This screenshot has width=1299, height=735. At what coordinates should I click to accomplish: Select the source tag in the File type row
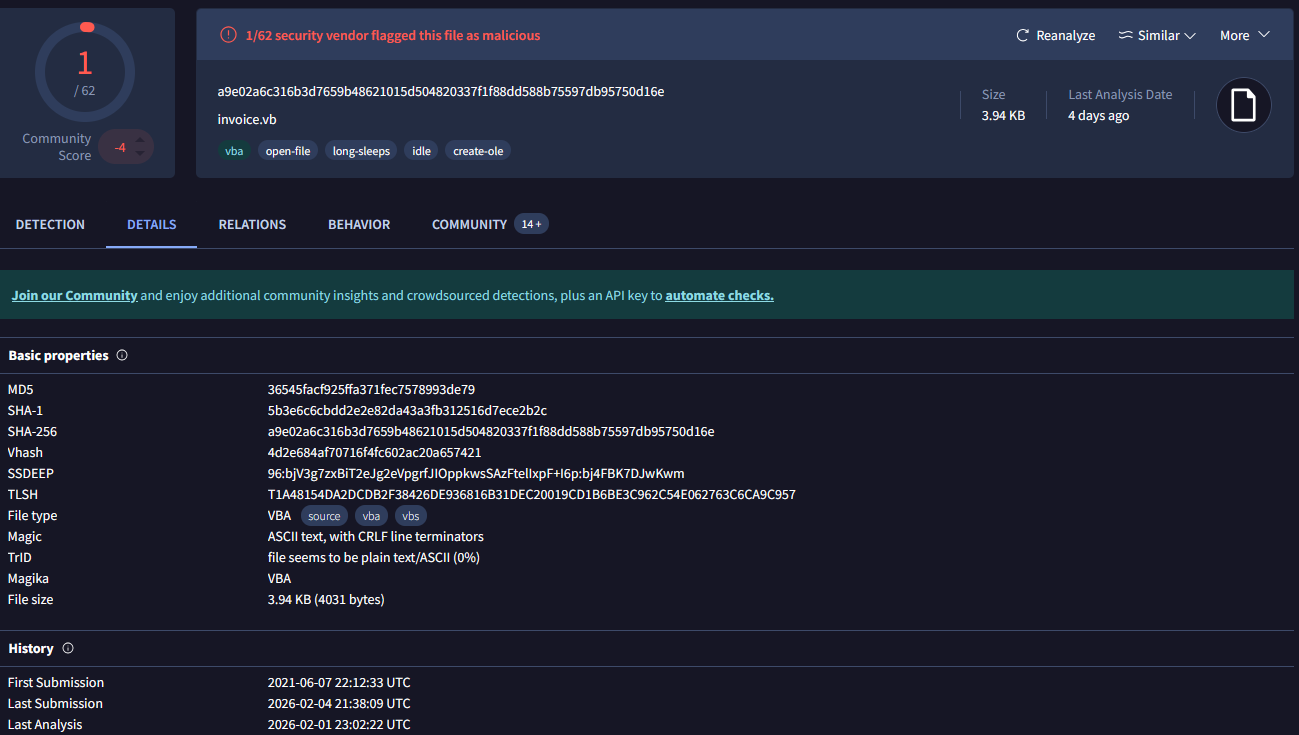324,516
